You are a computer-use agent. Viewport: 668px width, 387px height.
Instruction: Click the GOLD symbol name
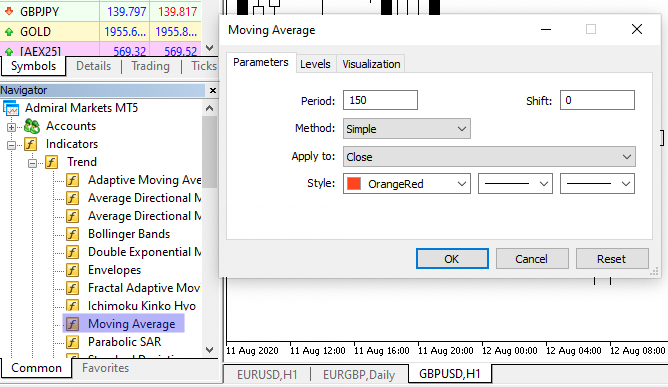(x=35, y=32)
